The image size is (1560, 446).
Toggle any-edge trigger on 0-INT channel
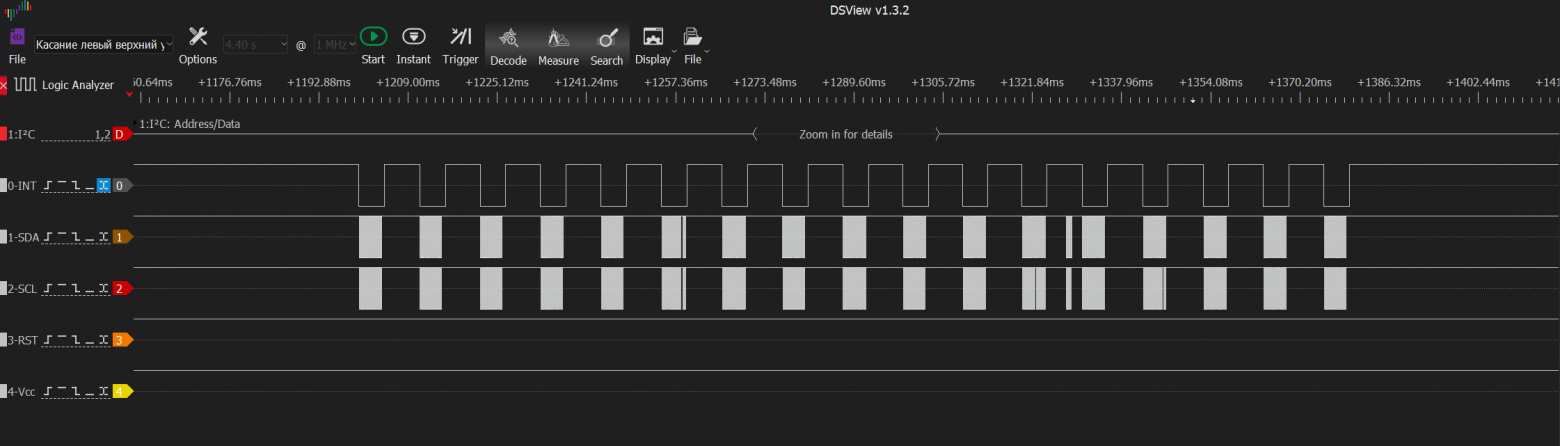pyautogui.click(x=103, y=186)
